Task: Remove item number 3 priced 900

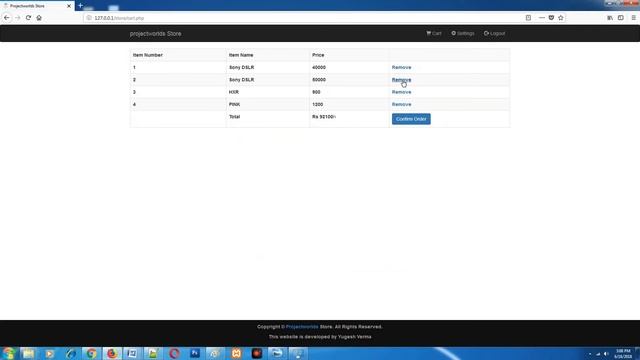Action: pyautogui.click(x=401, y=92)
